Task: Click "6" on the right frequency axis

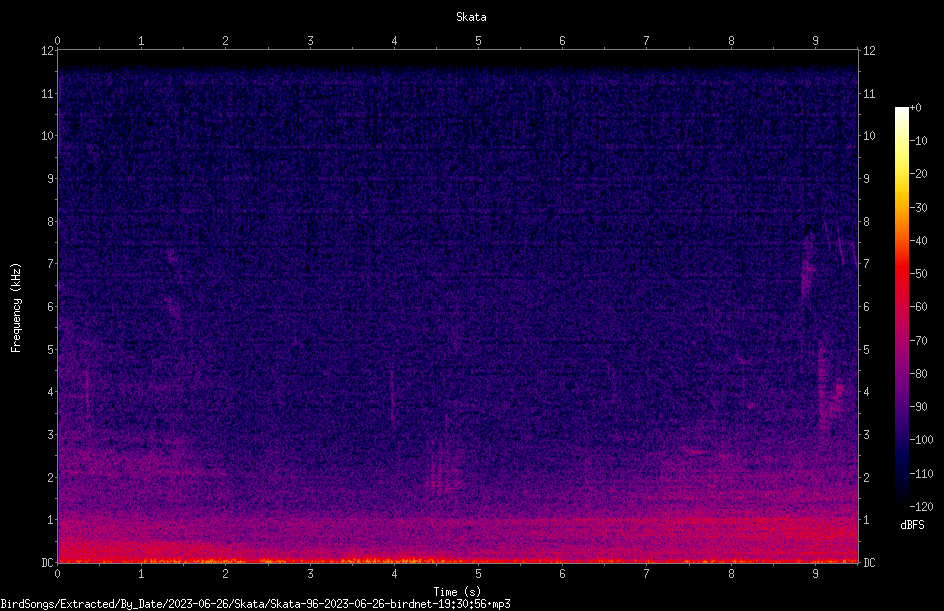Action: point(866,306)
